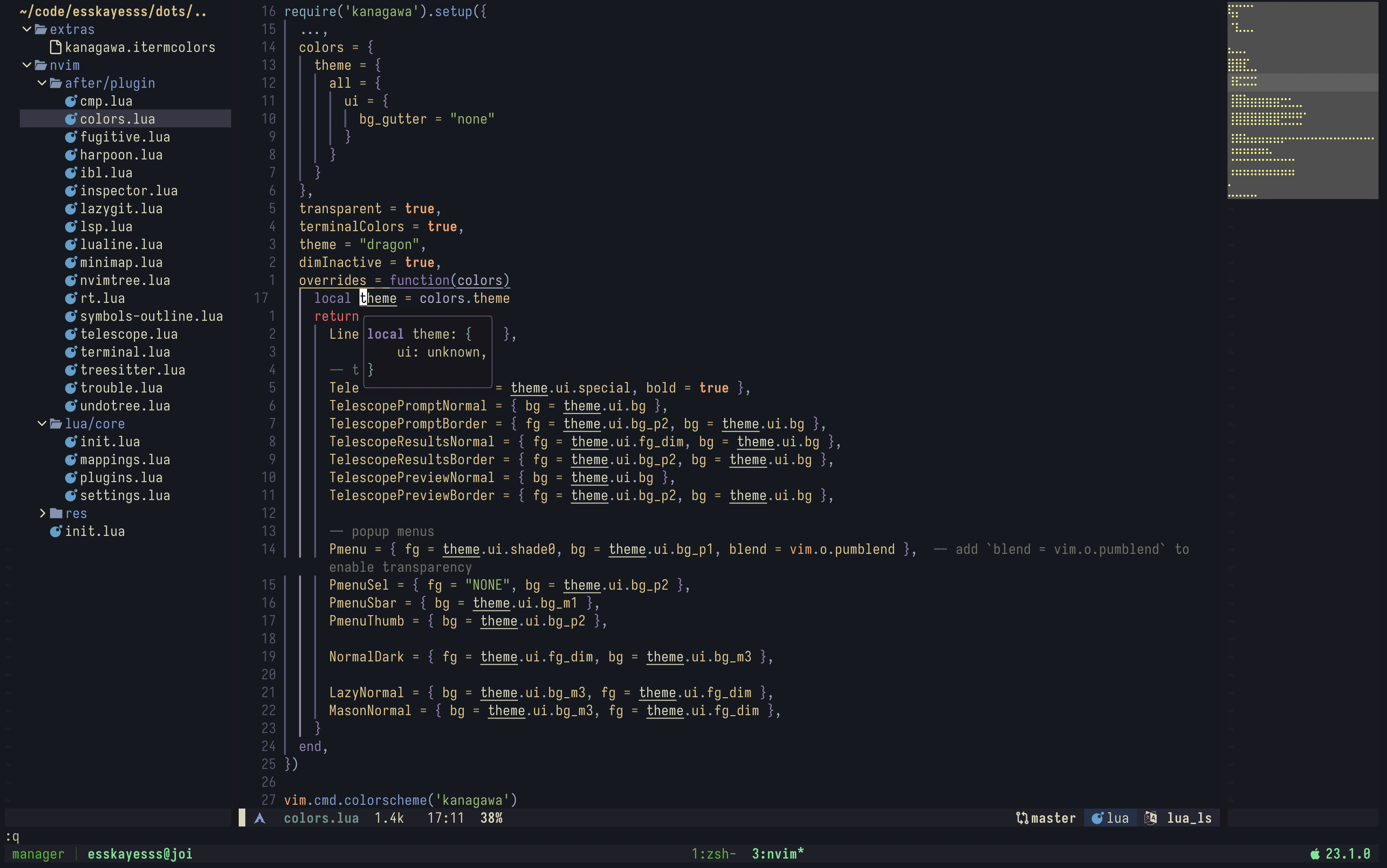This screenshot has width=1387, height=868.
Task: Click the lua icon beside fugitive.lua
Action: [x=71, y=137]
